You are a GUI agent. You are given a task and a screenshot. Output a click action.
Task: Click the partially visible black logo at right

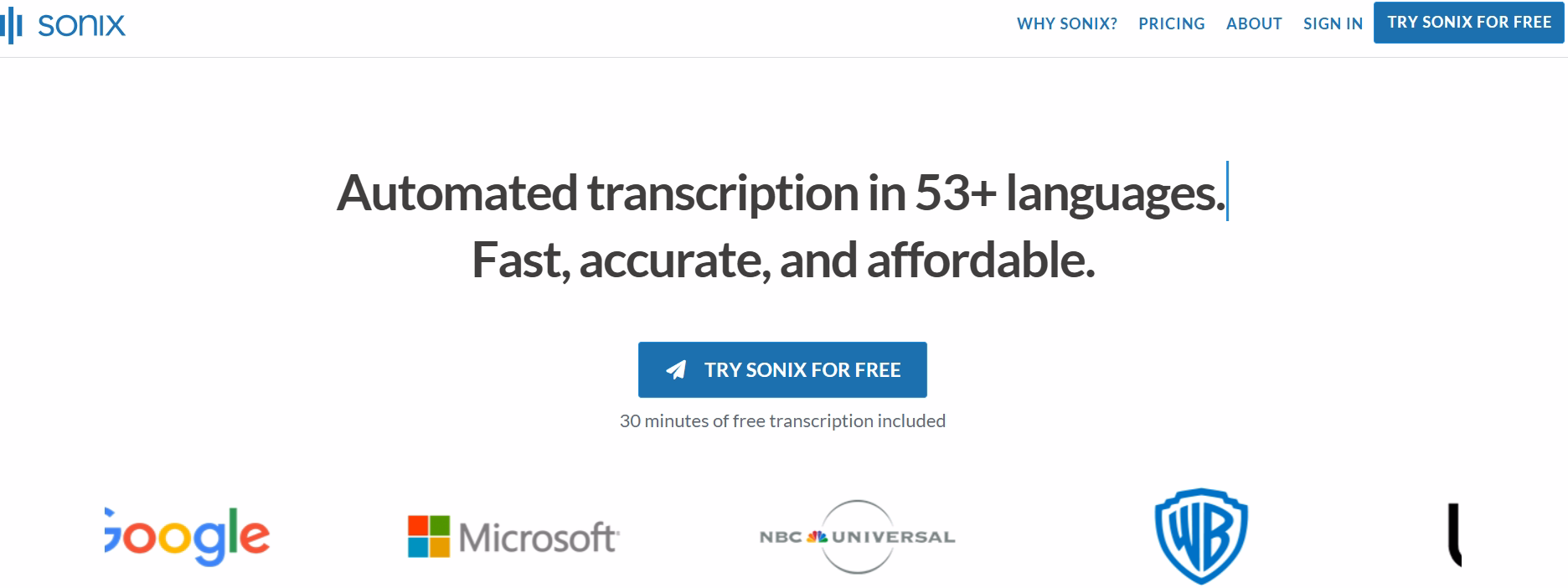point(1454,534)
